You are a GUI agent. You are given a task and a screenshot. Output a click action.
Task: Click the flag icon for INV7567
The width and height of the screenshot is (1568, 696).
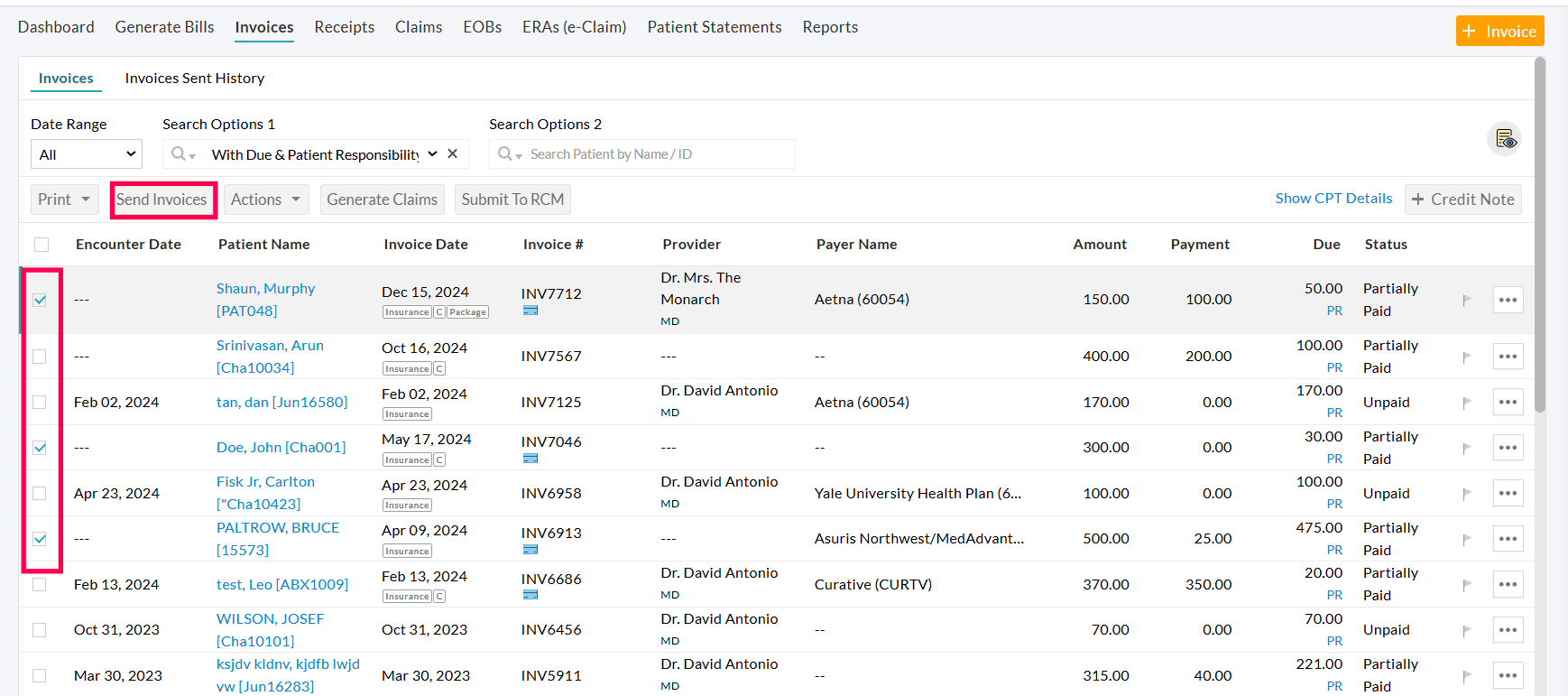(x=1467, y=357)
